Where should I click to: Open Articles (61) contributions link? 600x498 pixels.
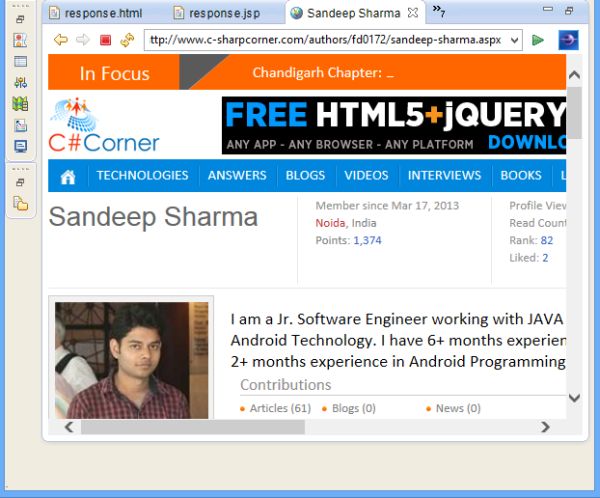pyautogui.click(x=280, y=408)
